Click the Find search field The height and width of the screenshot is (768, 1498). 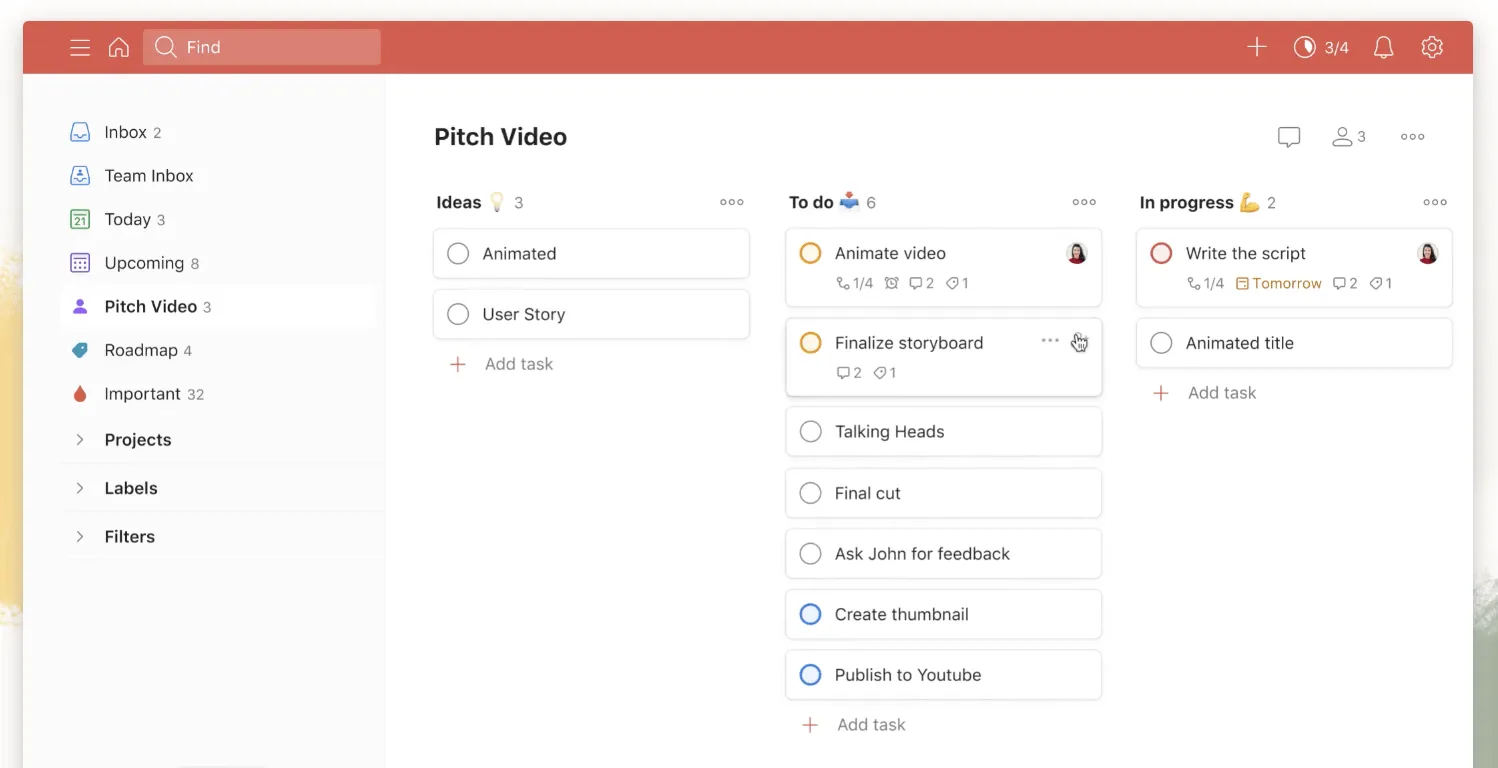click(x=262, y=47)
